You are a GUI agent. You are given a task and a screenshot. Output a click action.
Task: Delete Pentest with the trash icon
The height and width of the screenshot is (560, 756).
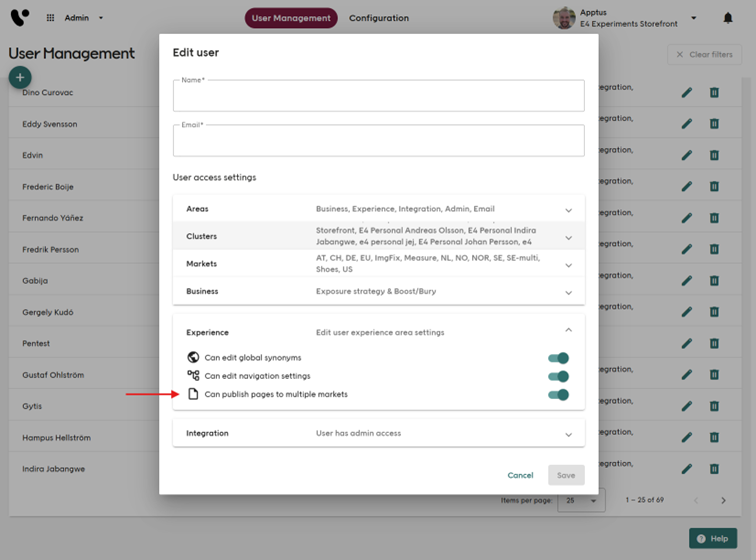[x=715, y=343]
